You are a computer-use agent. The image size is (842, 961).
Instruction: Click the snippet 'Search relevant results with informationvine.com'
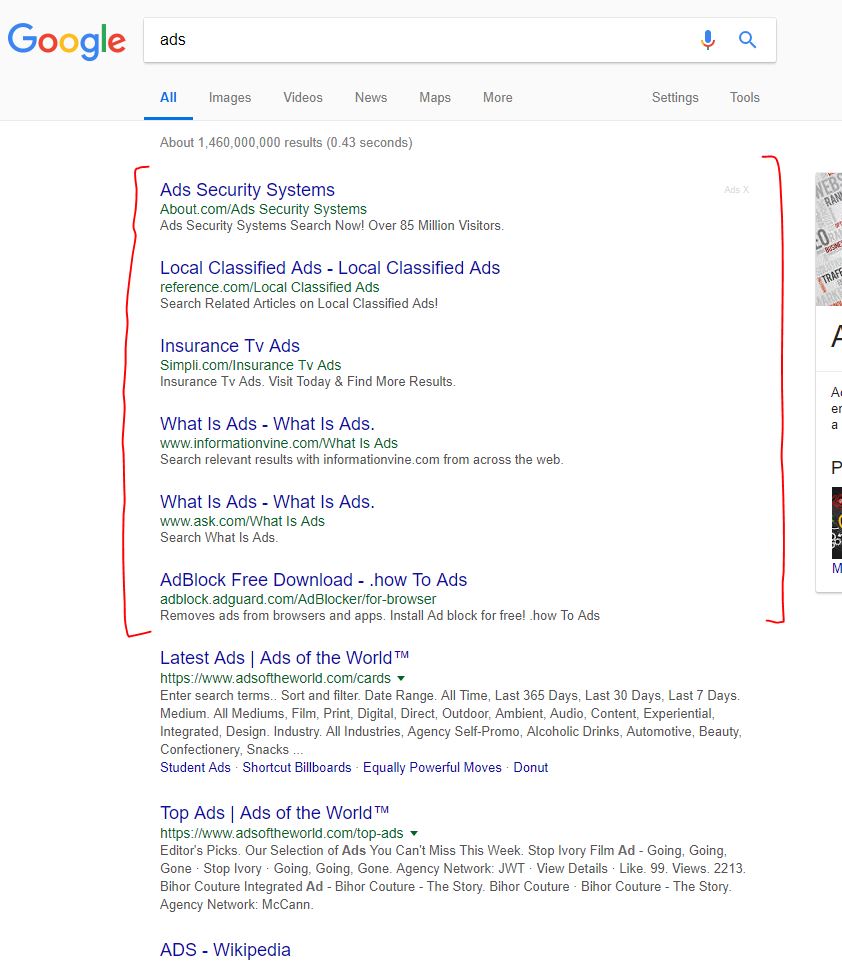(x=362, y=460)
